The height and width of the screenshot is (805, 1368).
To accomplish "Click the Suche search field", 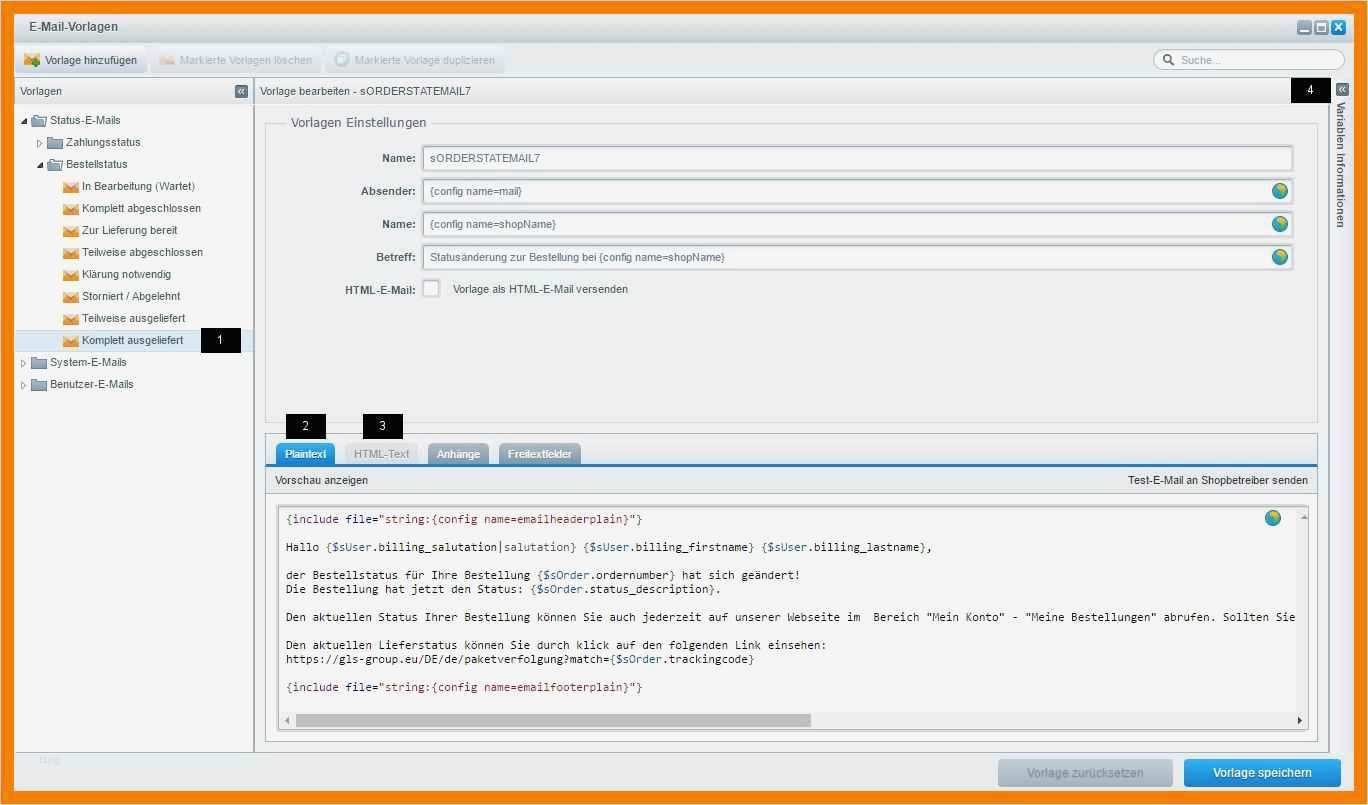I will [x=1248, y=60].
